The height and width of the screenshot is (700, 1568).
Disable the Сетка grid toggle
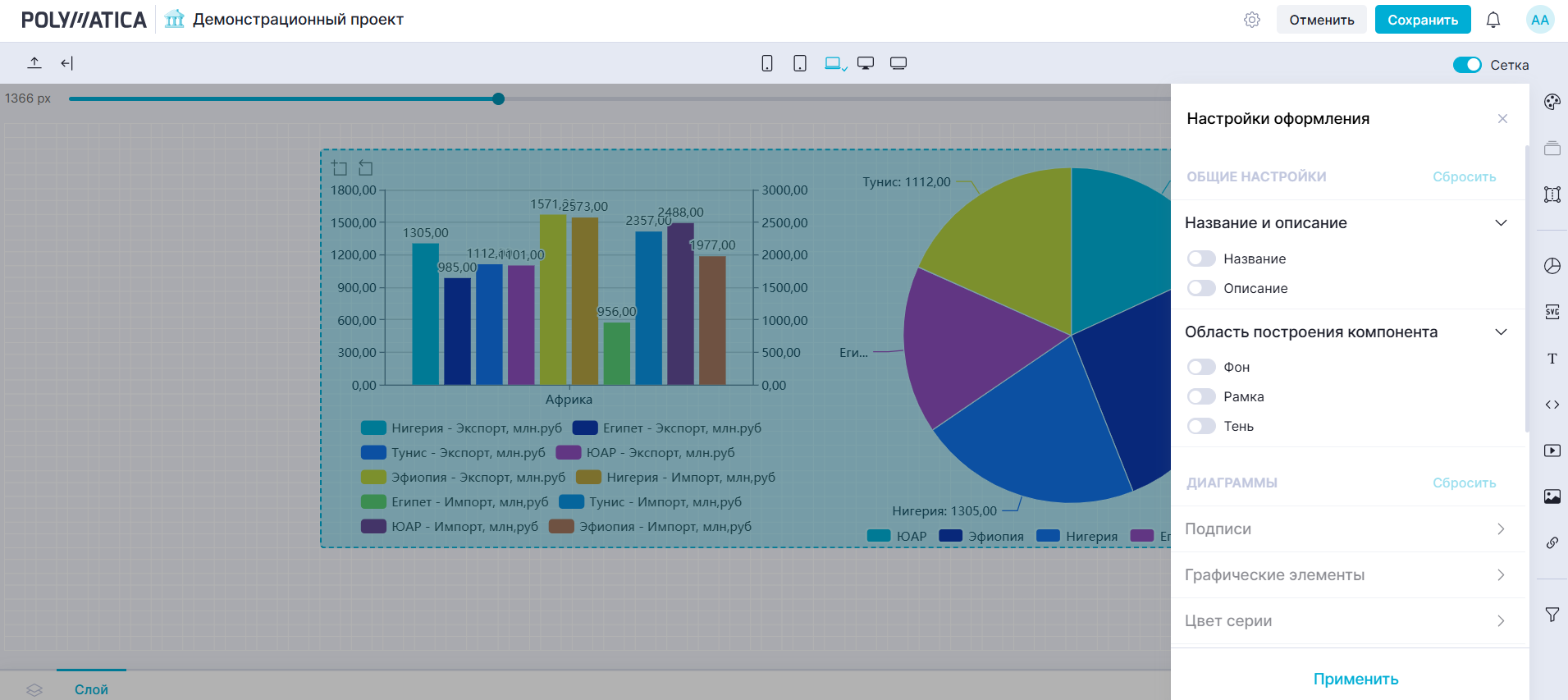(x=1466, y=65)
